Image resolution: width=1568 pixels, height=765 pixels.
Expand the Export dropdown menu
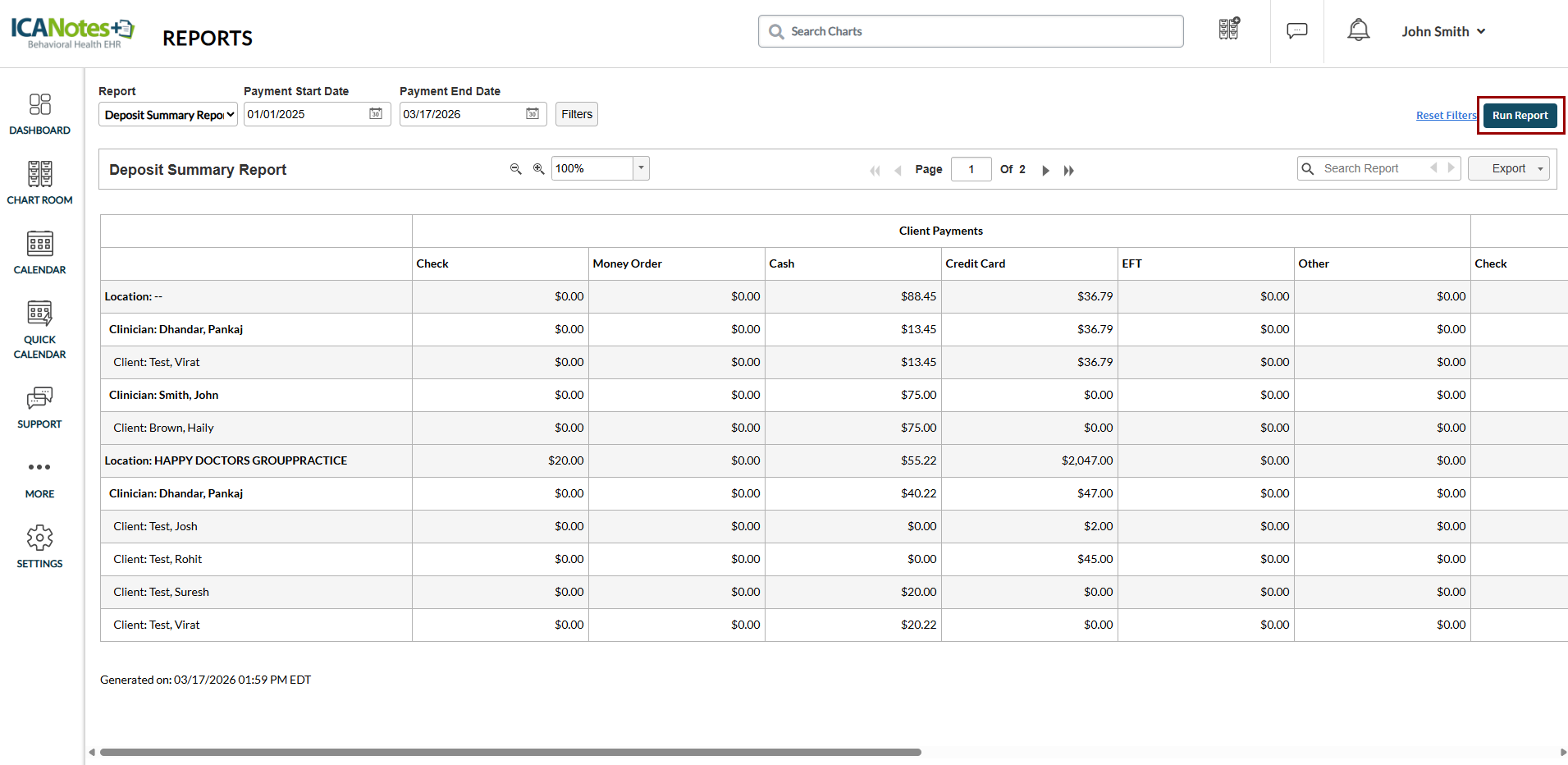pos(1508,168)
